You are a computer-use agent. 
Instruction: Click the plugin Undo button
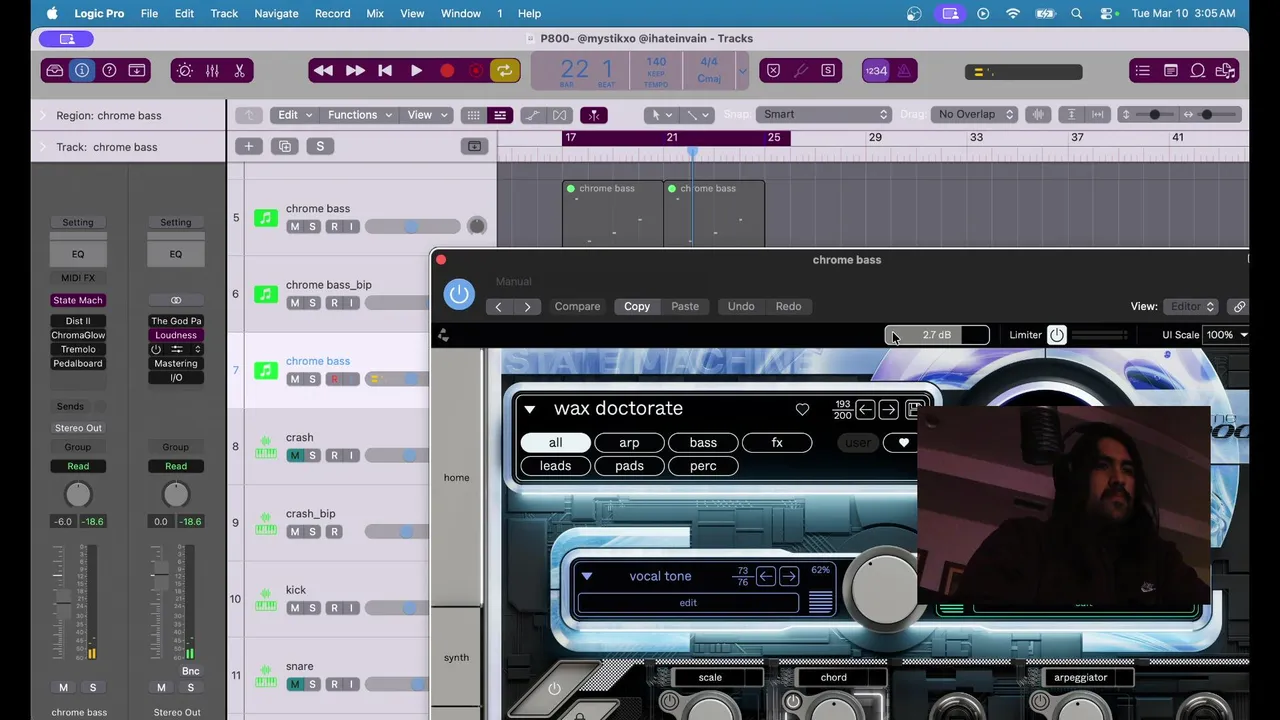(741, 306)
